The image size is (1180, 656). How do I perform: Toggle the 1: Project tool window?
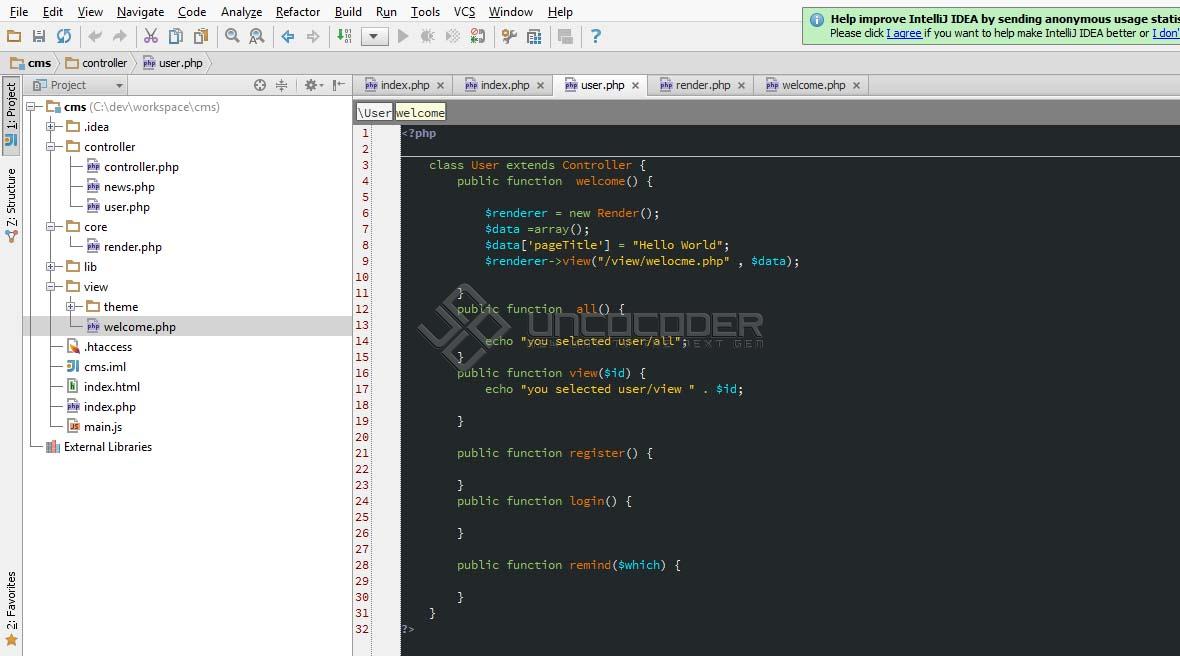(11, 114)
